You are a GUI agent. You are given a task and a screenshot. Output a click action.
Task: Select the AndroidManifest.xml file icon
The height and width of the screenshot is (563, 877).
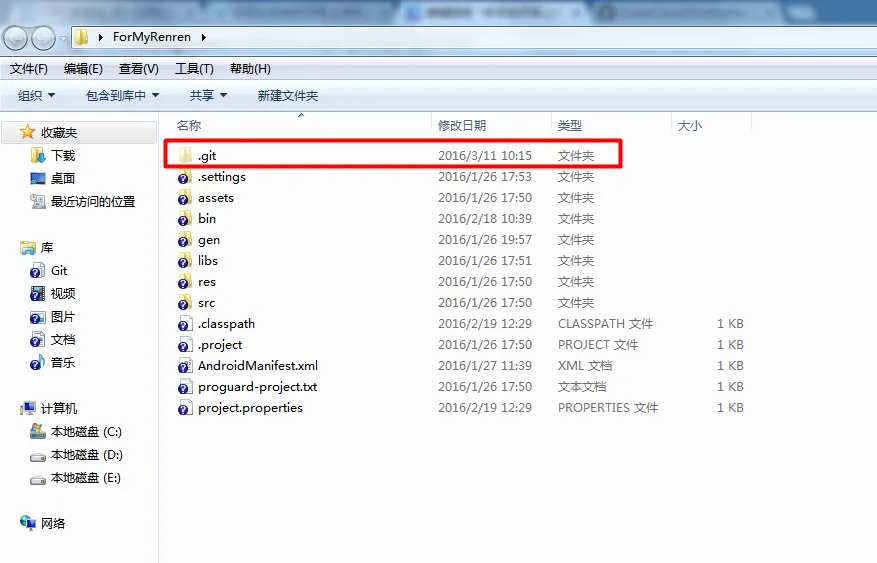pyautogui.click(x=185, y=366)
